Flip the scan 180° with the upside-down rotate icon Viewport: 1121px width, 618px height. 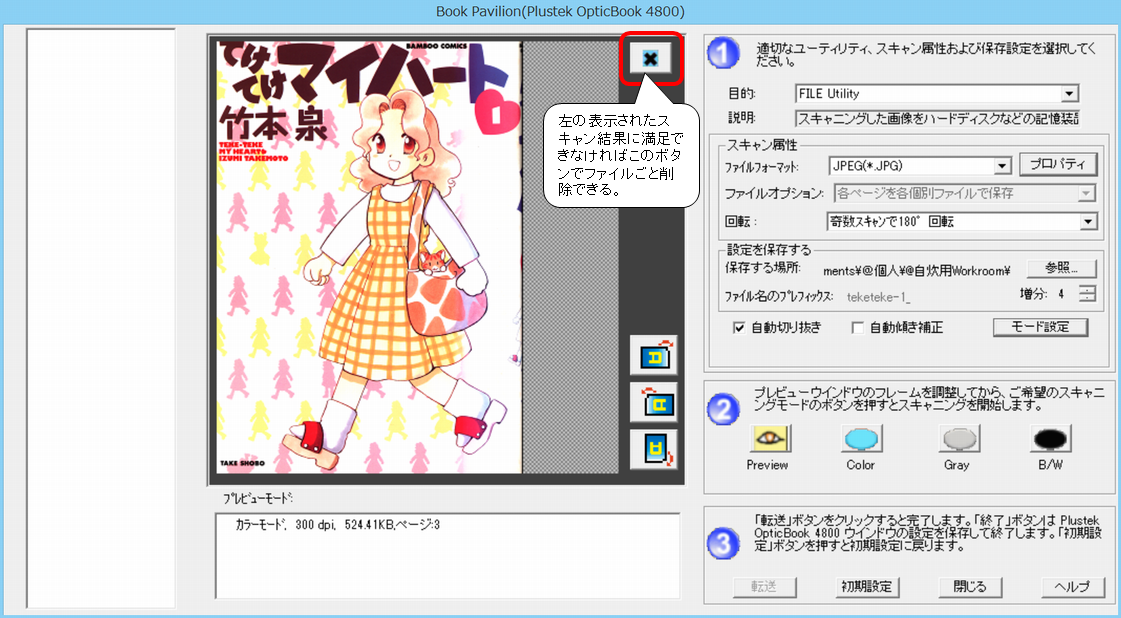(653, 449)
